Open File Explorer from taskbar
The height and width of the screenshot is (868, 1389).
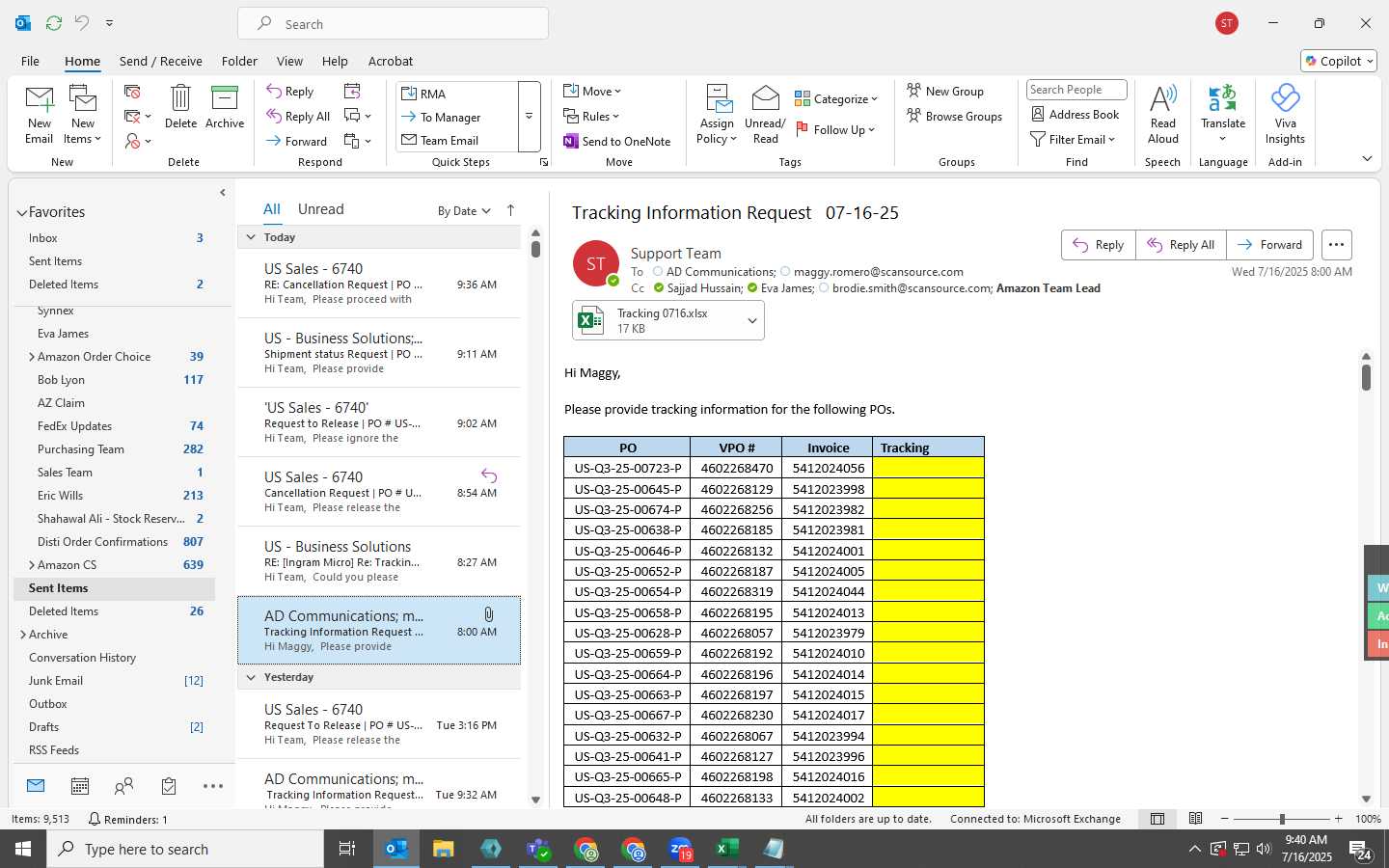click(x=443, y=849)
